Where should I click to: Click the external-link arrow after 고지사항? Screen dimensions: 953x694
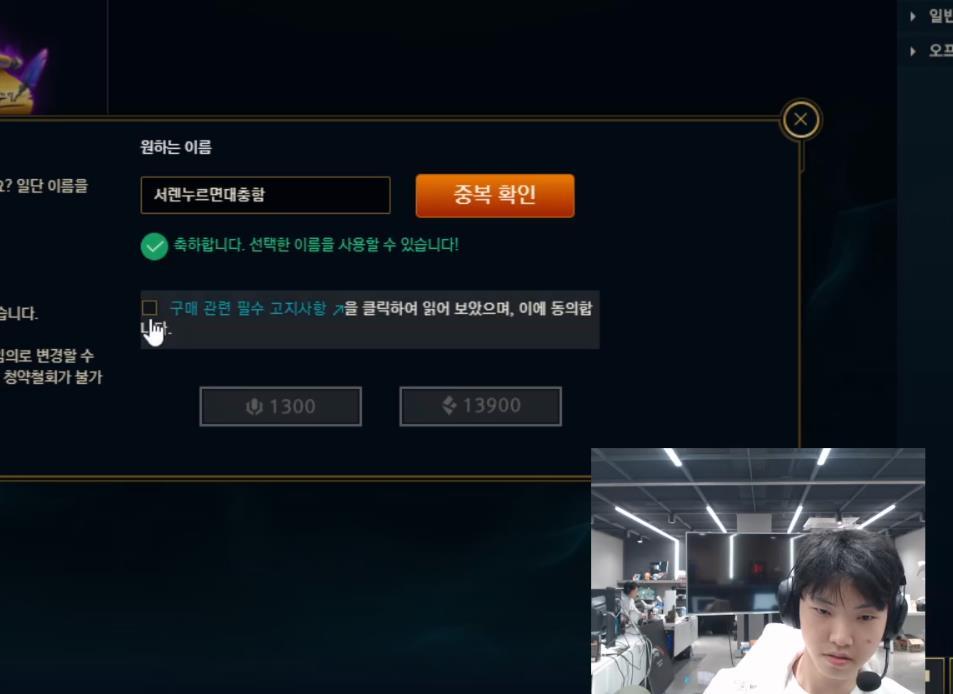(x=338, y=310)
